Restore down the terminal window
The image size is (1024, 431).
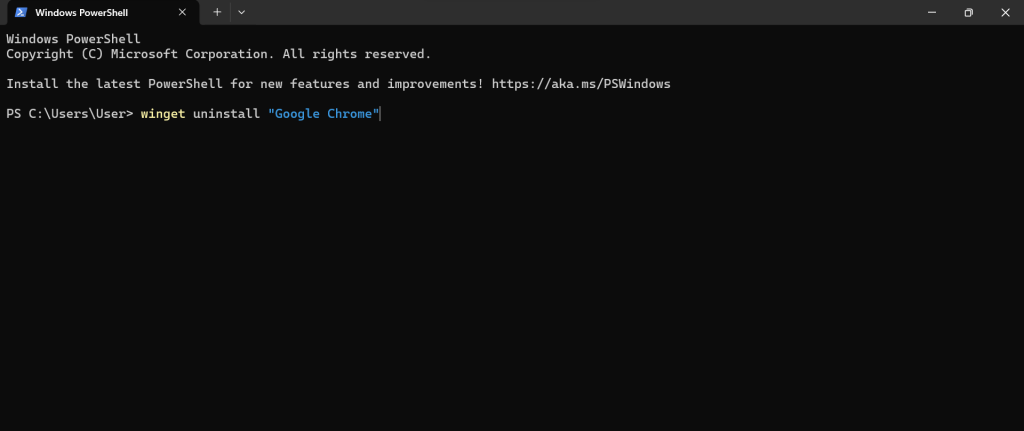[x=968, y=12]
